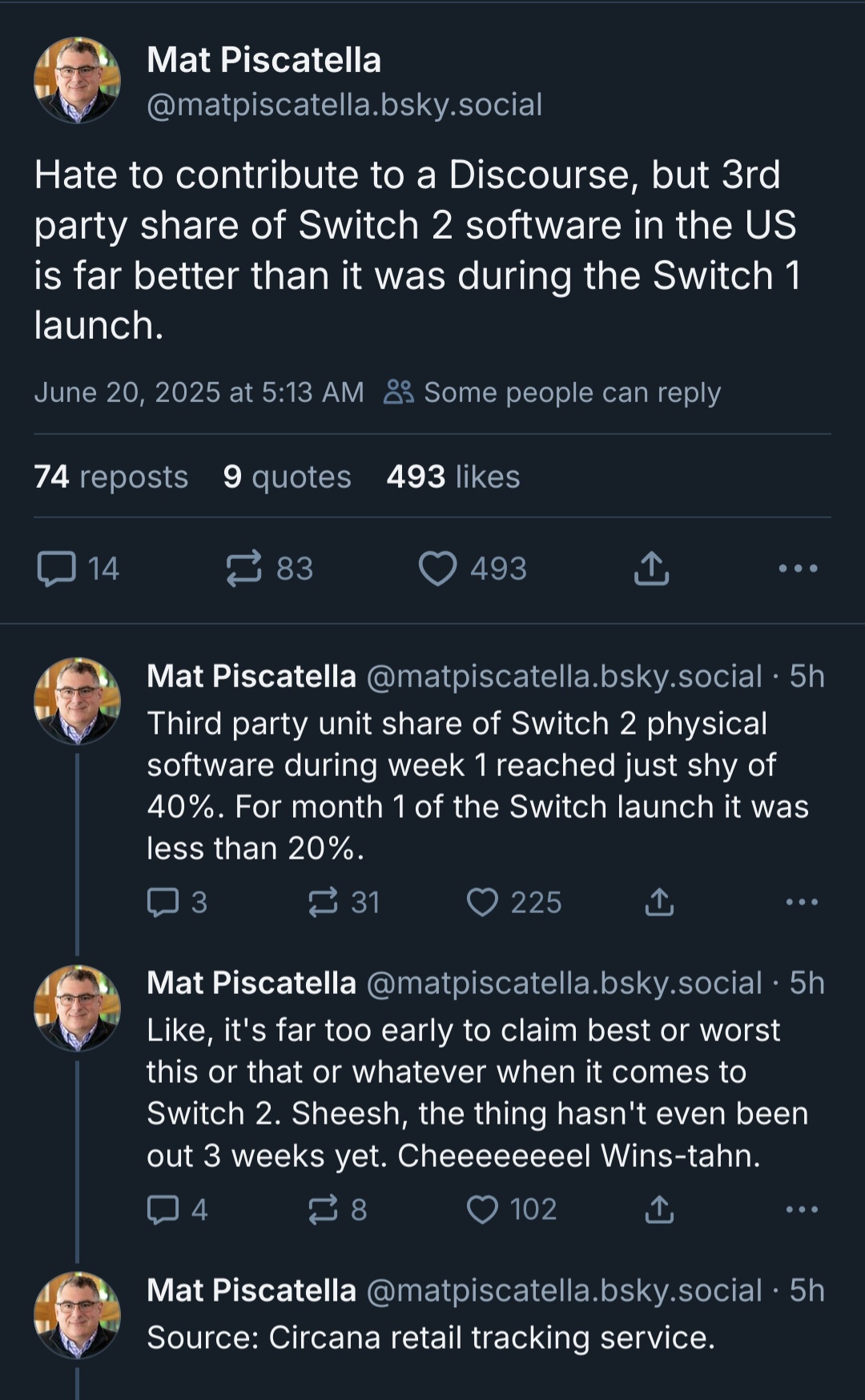
Task: Like the reply with 102 likes
Action: pos(512,1209)
